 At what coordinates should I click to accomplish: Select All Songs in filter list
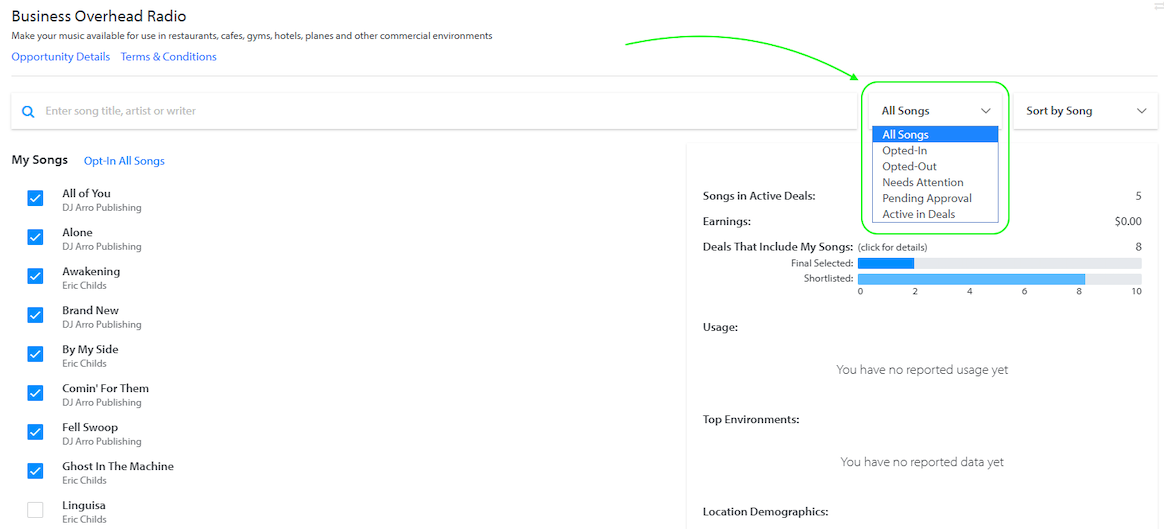pos(935,134)
